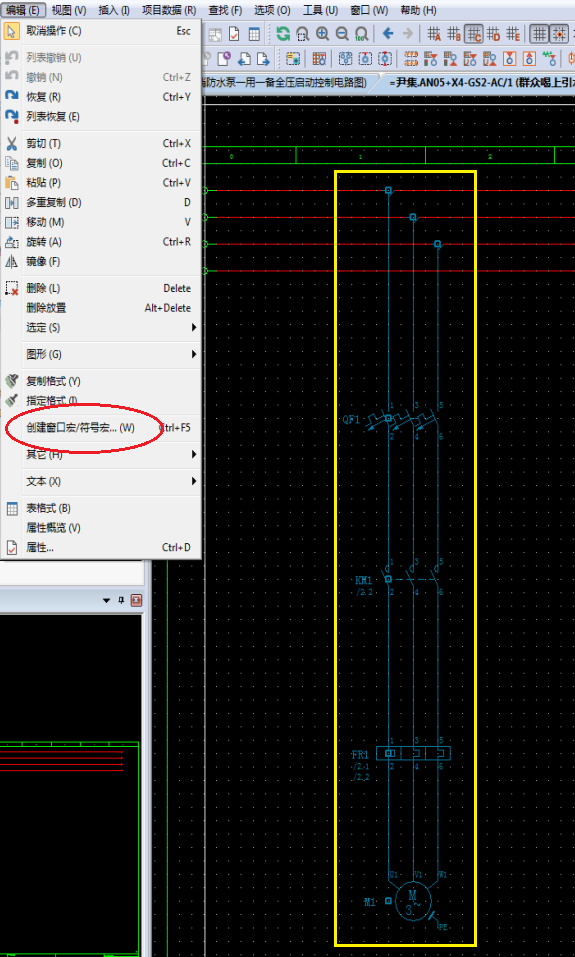Click the next page icon
Screen dimensions: 575x957
(263, 59)
